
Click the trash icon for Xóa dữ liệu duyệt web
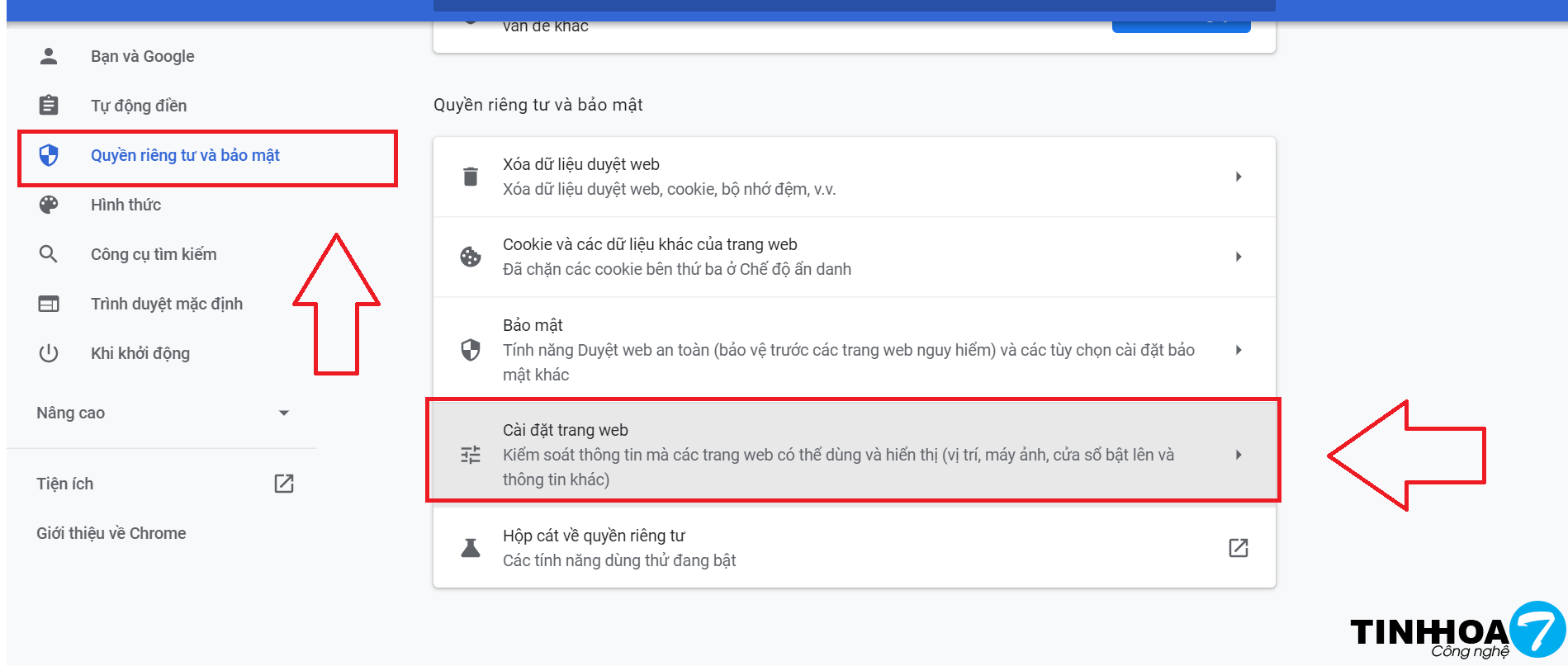(x=471, y=177)
